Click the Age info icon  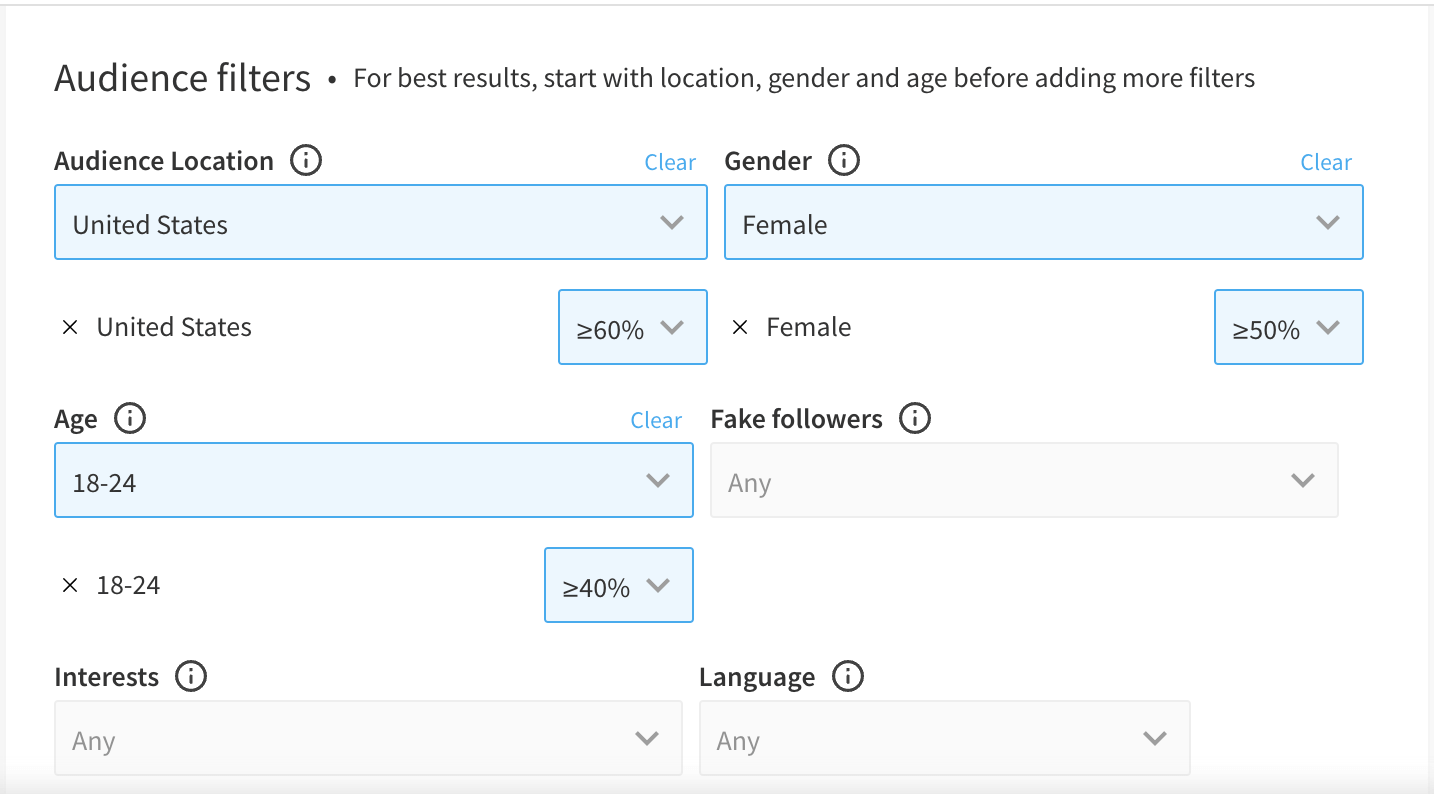point(130,418)
